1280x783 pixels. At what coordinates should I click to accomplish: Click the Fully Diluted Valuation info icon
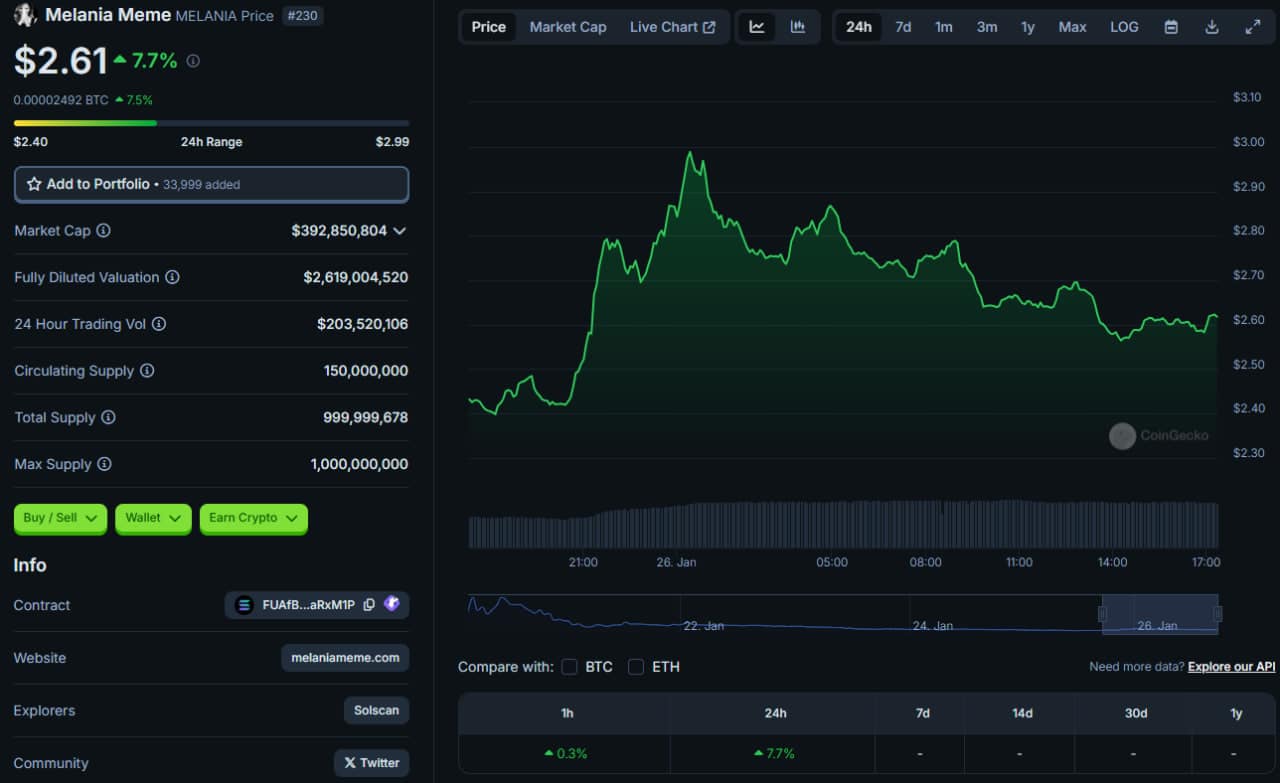point(172,277)
